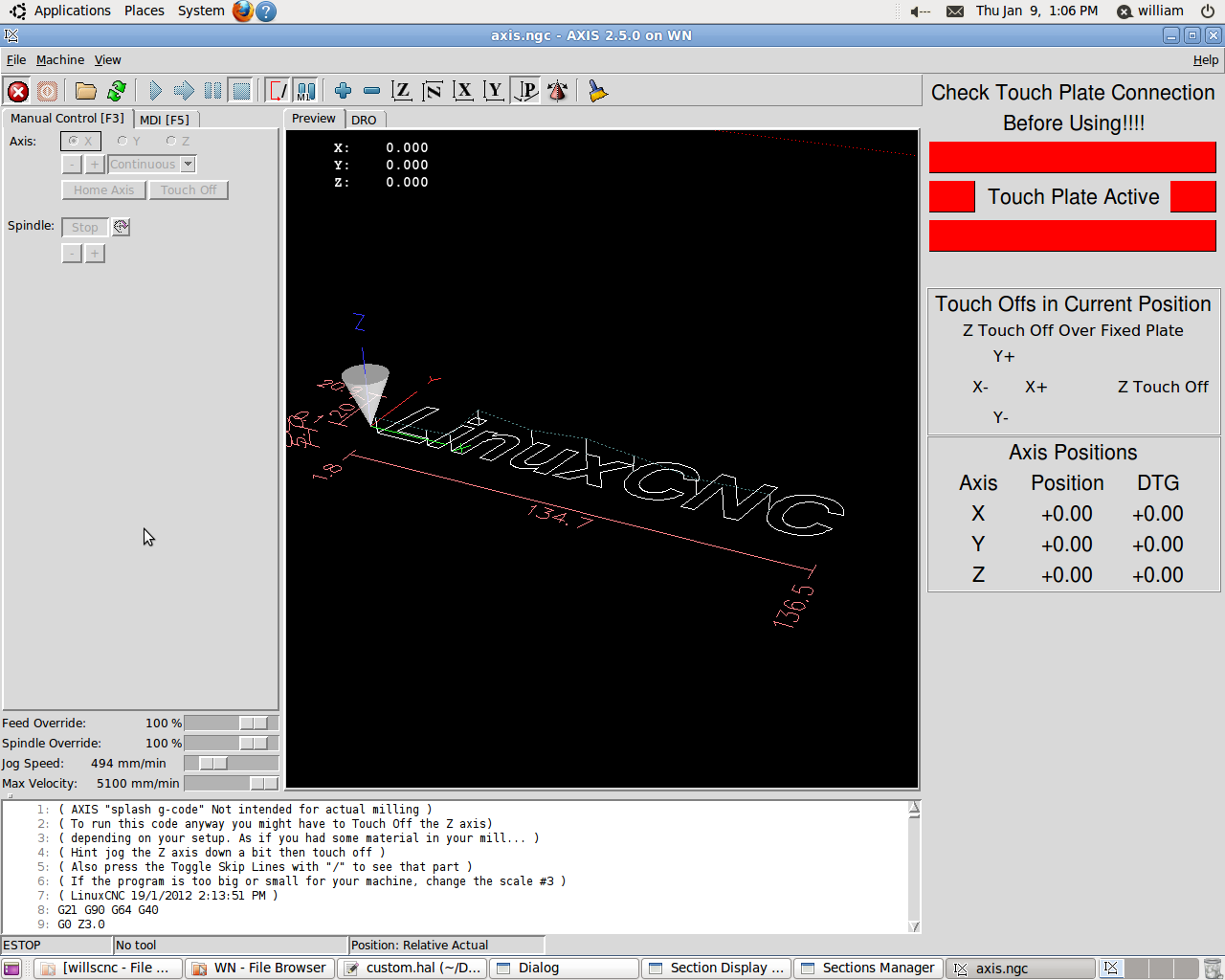Clear live plot with broom icon
1225x980 pixels.
[598, 91]
